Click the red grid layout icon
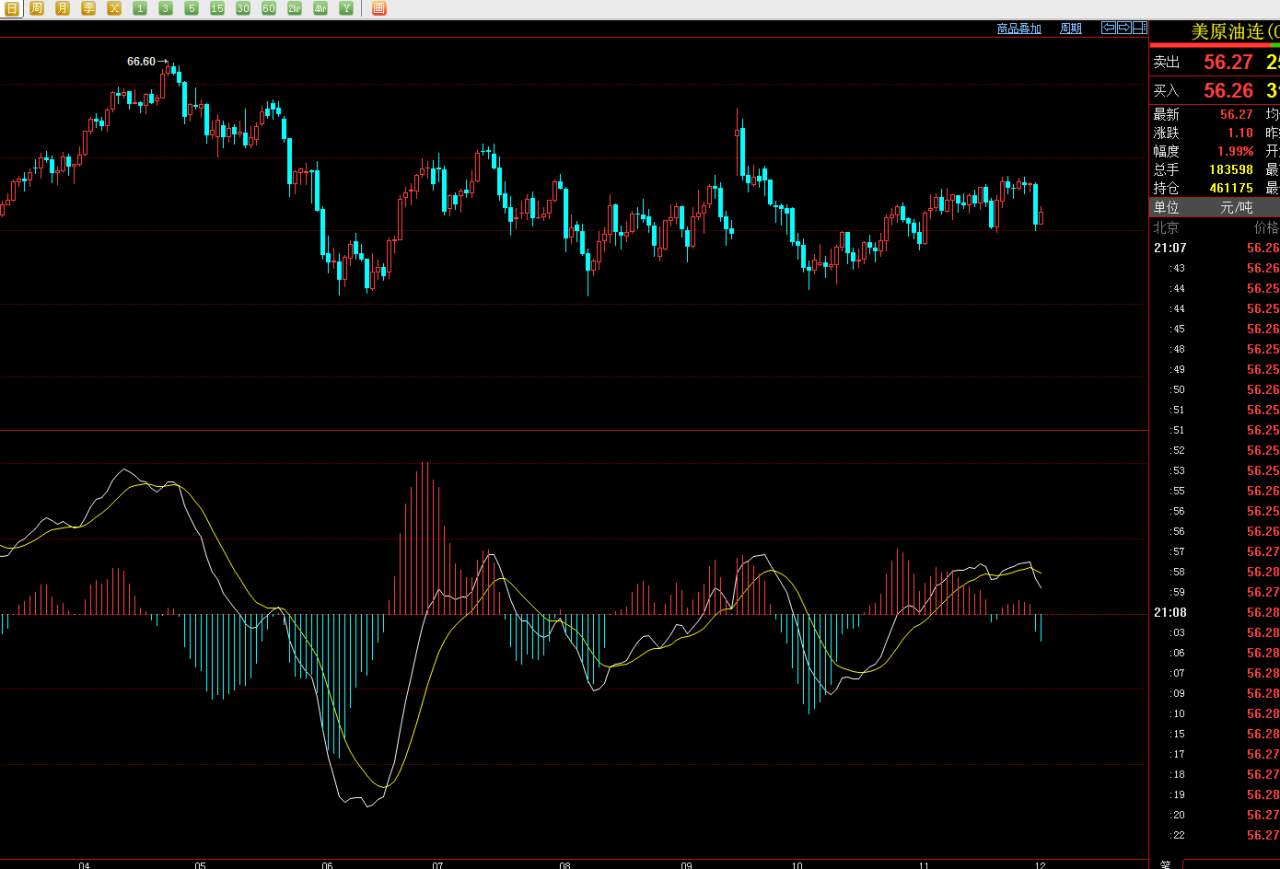Screen dimensions: 1280x869 click(379, 8)
